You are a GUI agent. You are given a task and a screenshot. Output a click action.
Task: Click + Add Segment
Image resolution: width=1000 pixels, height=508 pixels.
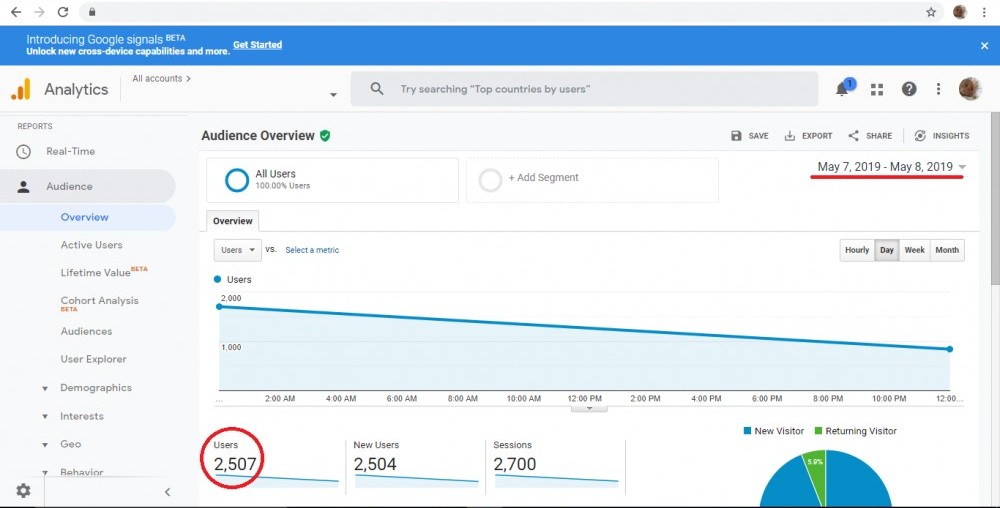click(592, 180)
